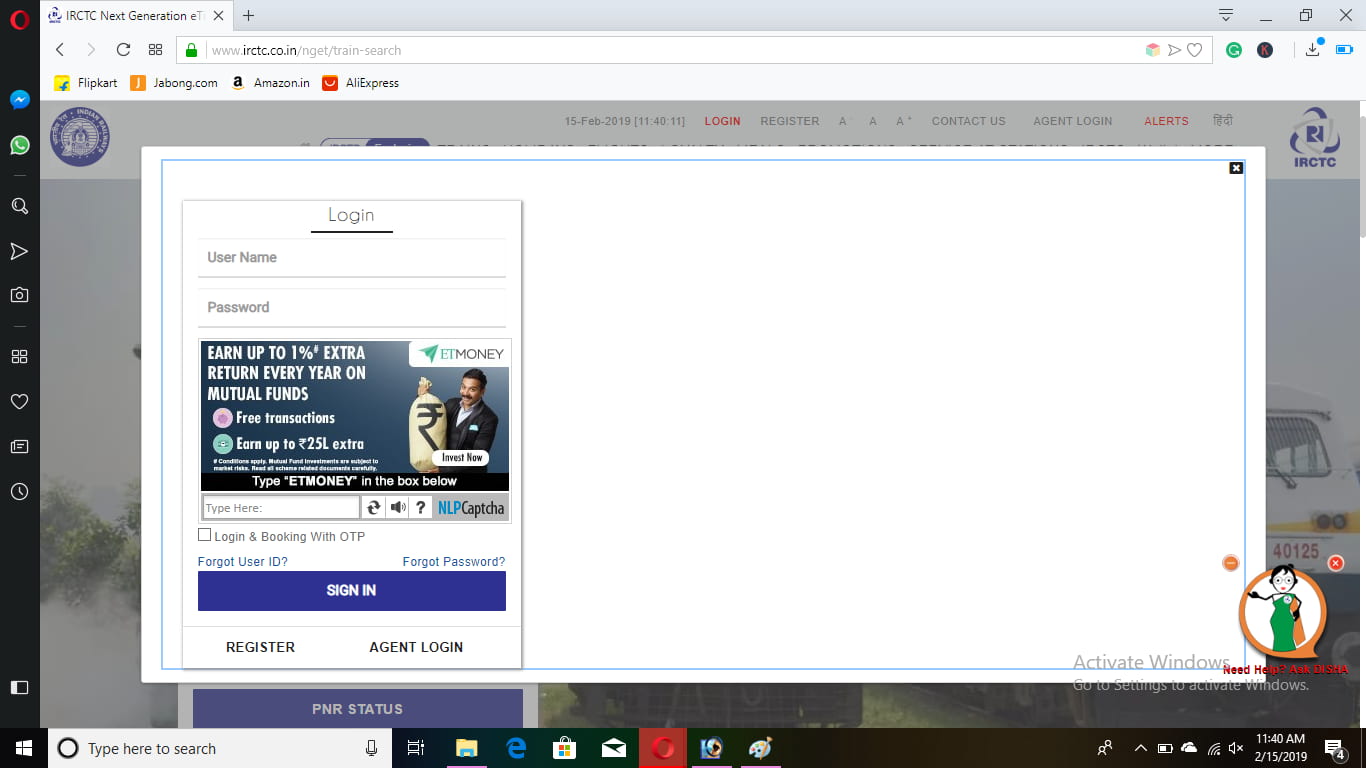This screenshot has width=1366, height=768.
Task: Open the Windows Start menu
Action: pos(23,748)
